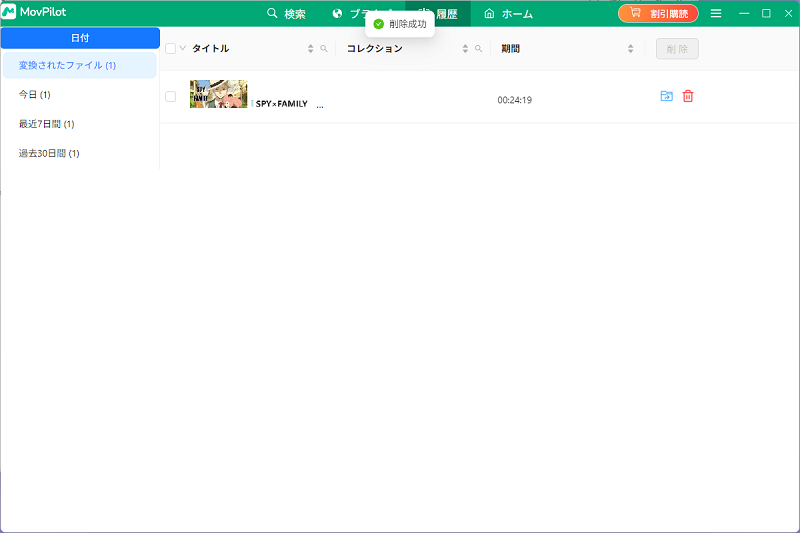Image resolution: width=800 pixels, height=533 pixels.
Task: Delete SPY×FAMILY with the red trash icon
Action: [x=688, y=96]
